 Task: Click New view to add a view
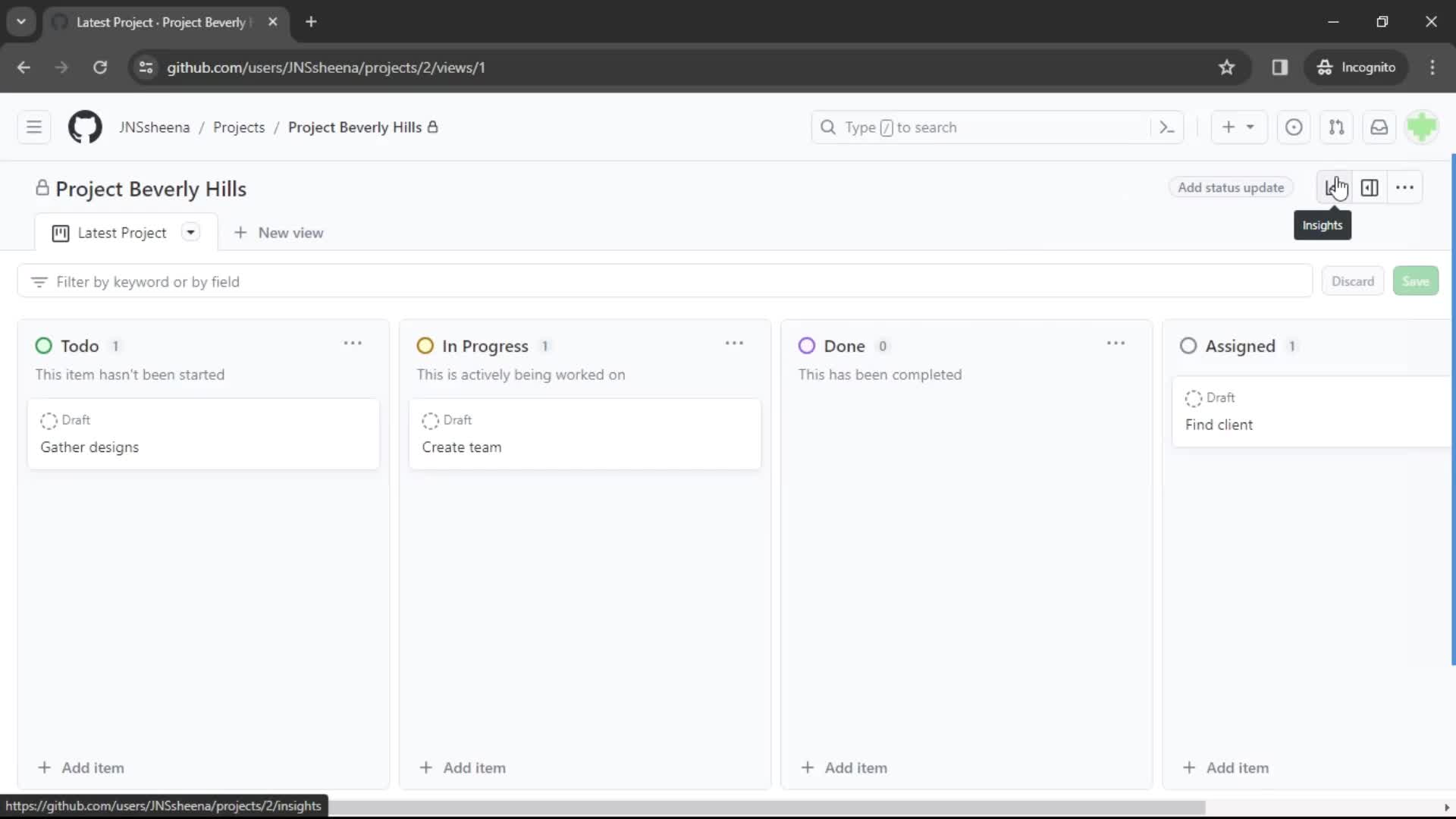tap(278, 232)
